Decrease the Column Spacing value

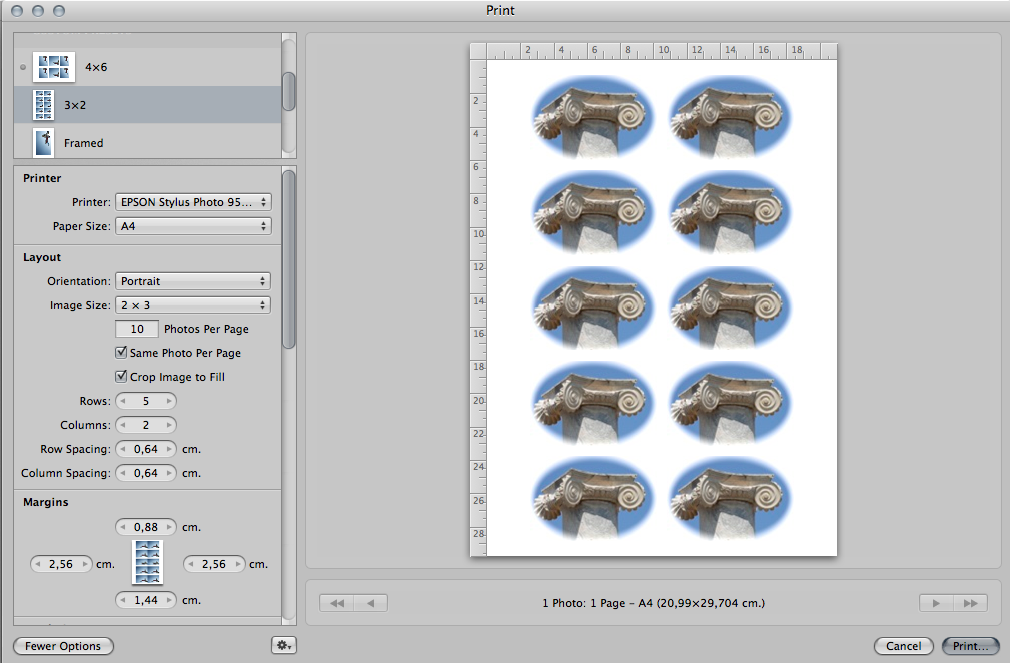point(123,473)
